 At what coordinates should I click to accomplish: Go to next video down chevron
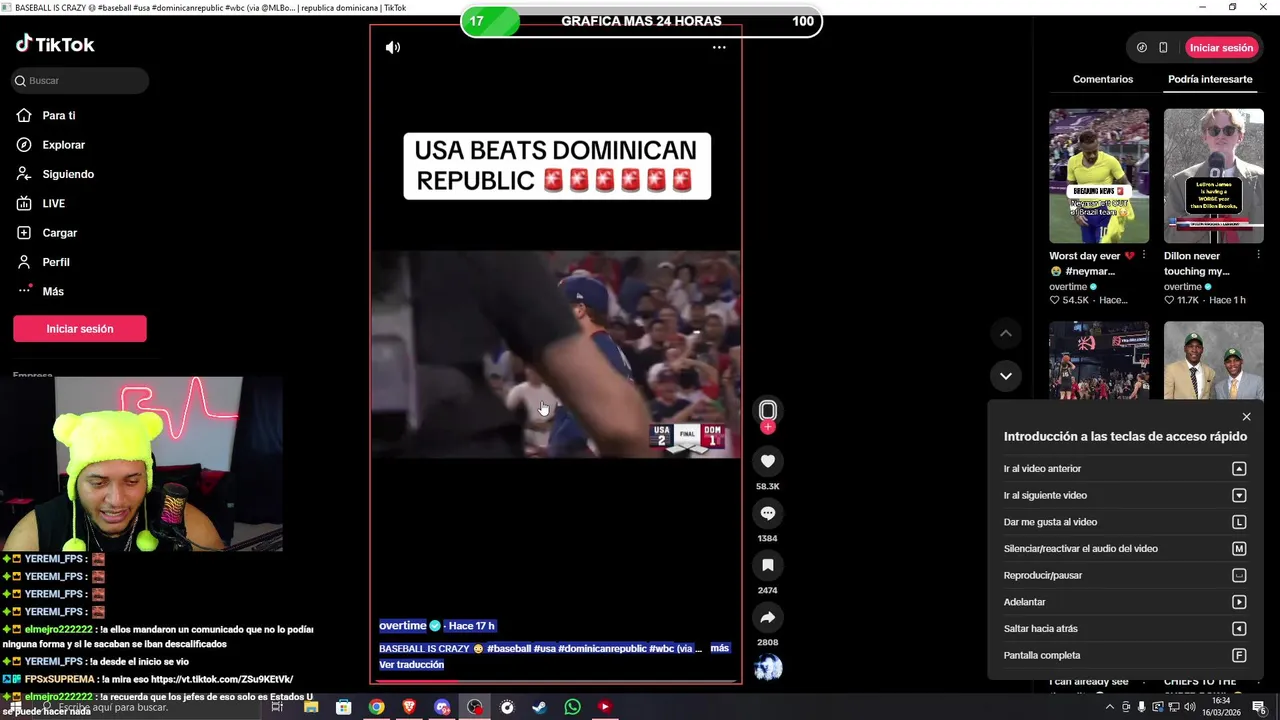pyautogui.click(x=1006, y=376)
